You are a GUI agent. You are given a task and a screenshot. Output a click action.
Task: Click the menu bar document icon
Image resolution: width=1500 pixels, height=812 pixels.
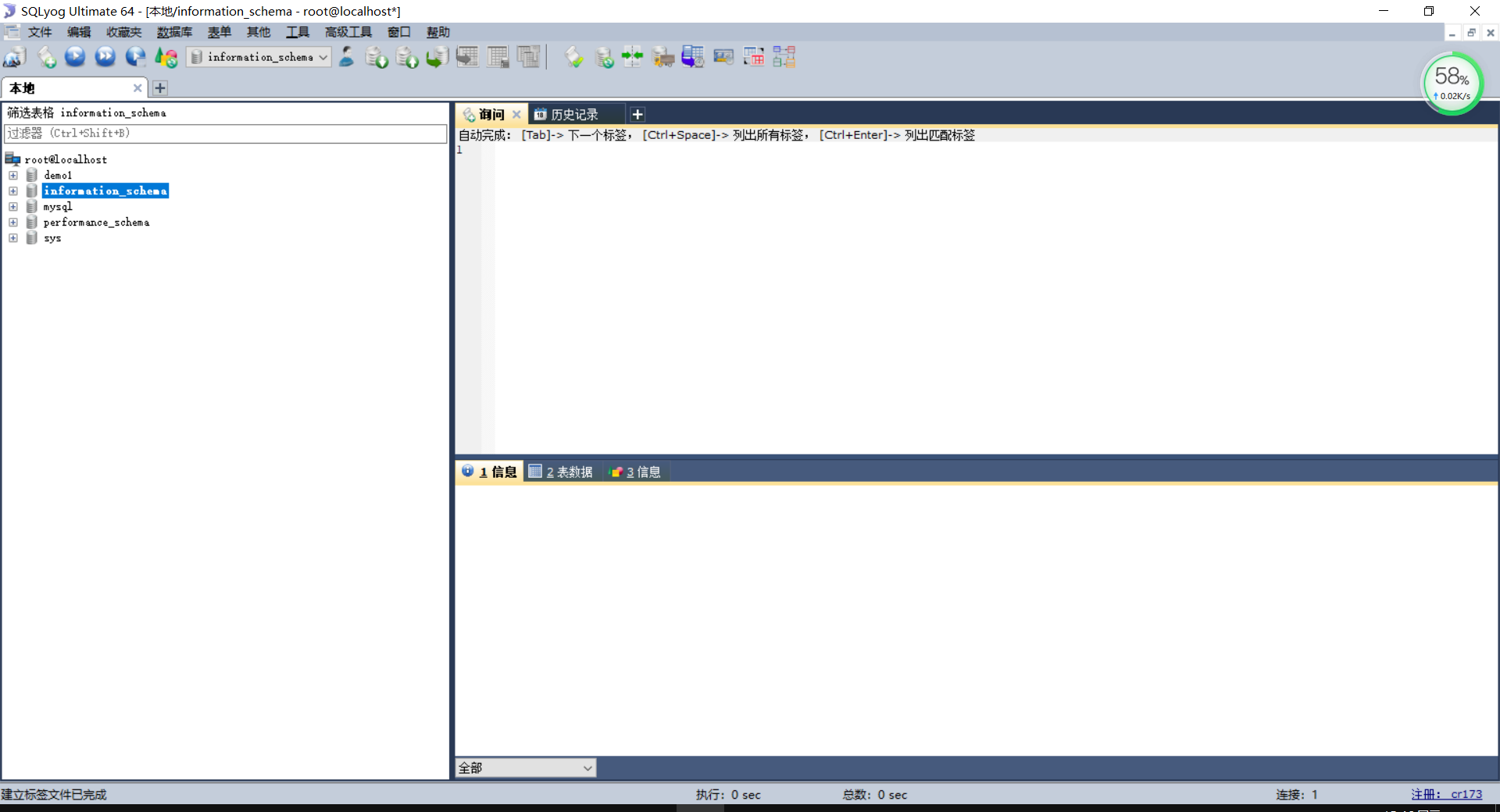coord(12,32)
